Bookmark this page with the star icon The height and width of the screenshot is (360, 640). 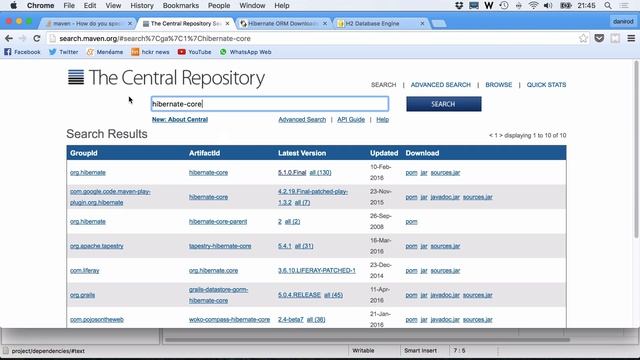(583, 38)
